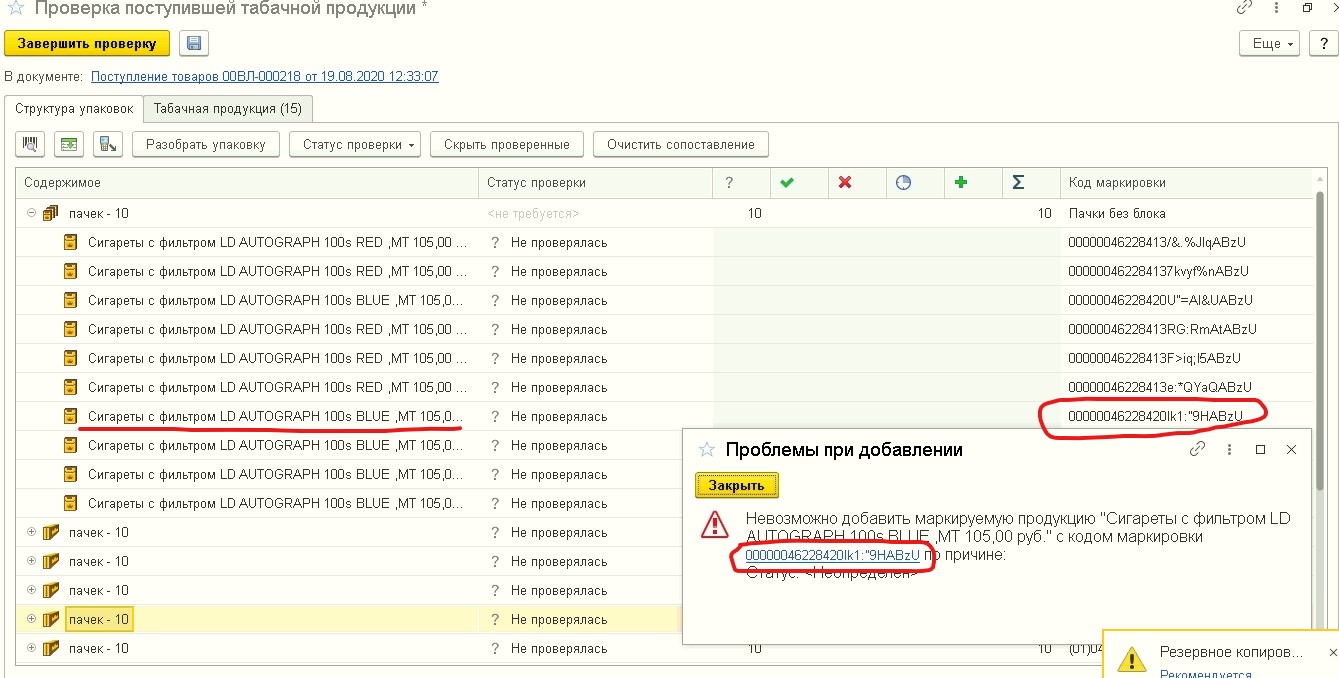Viewport: 1339px width, 678px height.
Task: Click 'Завершить проверку' button
Action: [87, 44]
